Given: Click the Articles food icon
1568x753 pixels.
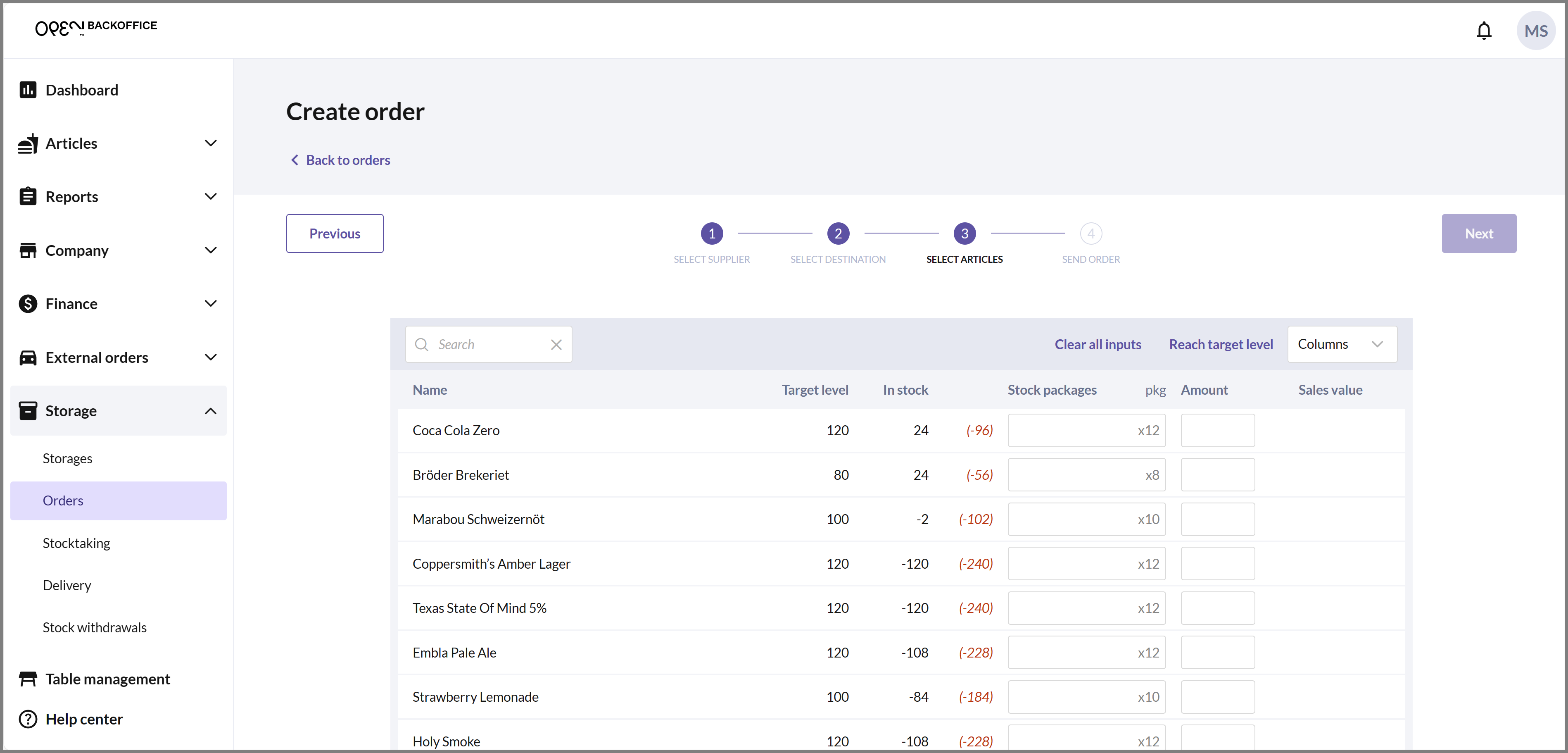Looking at the screenshot, I should [x=28, y=144].
